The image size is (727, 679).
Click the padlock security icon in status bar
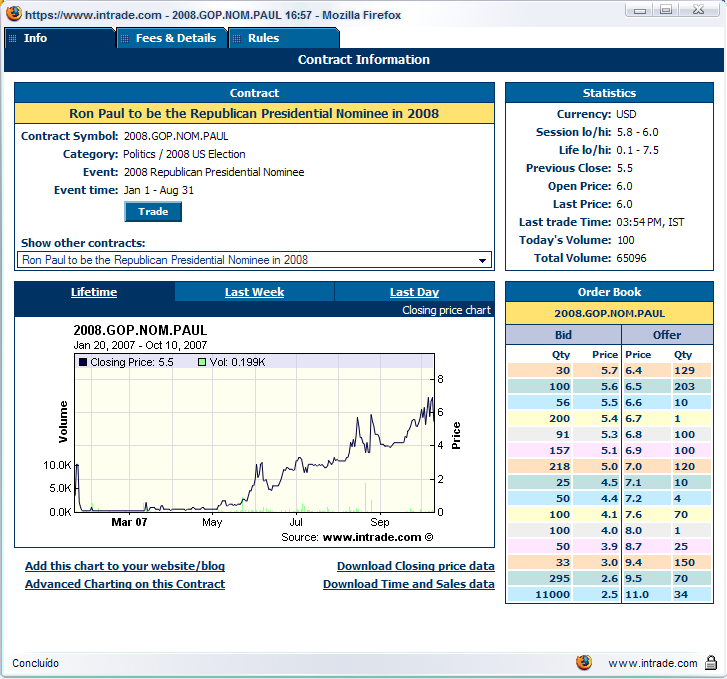pyautogui.click(x=711, y=663)
